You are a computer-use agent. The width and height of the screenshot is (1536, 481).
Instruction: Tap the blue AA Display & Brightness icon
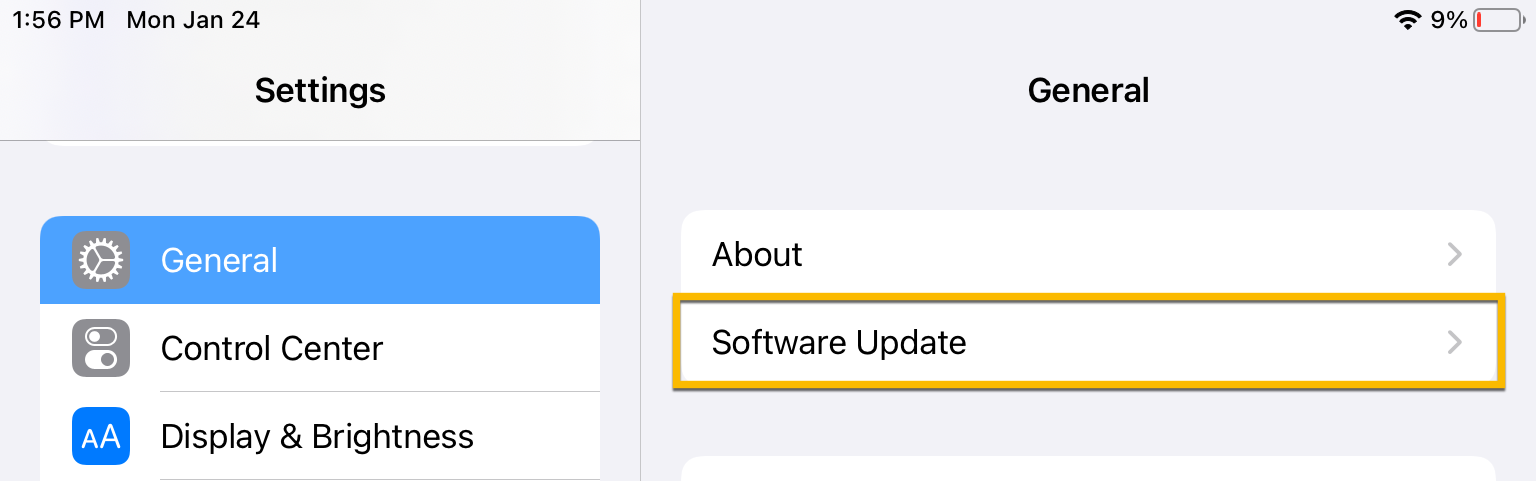(x=101, y=436)
